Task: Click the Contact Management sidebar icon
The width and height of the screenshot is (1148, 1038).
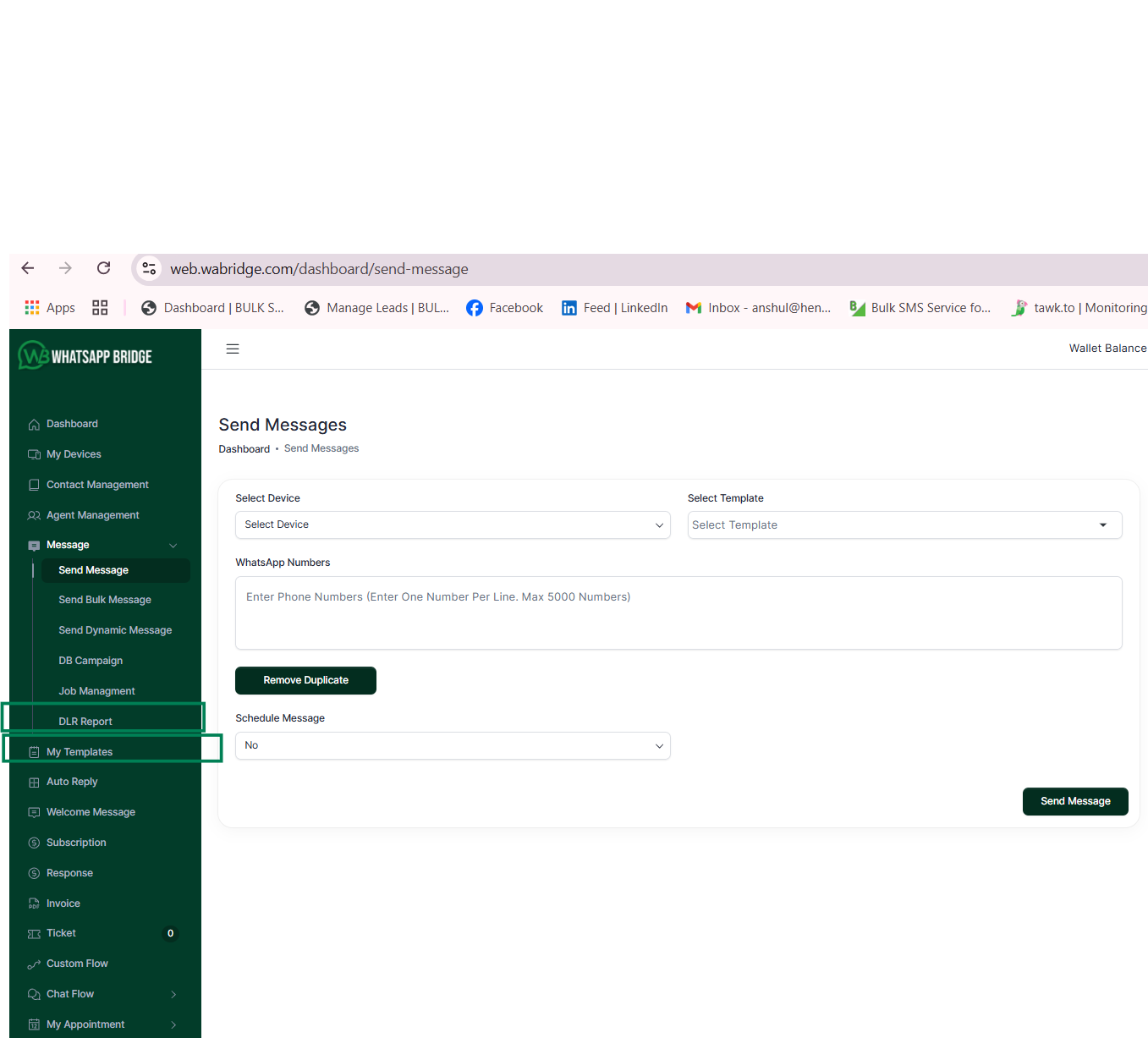Action: [34, 486]
